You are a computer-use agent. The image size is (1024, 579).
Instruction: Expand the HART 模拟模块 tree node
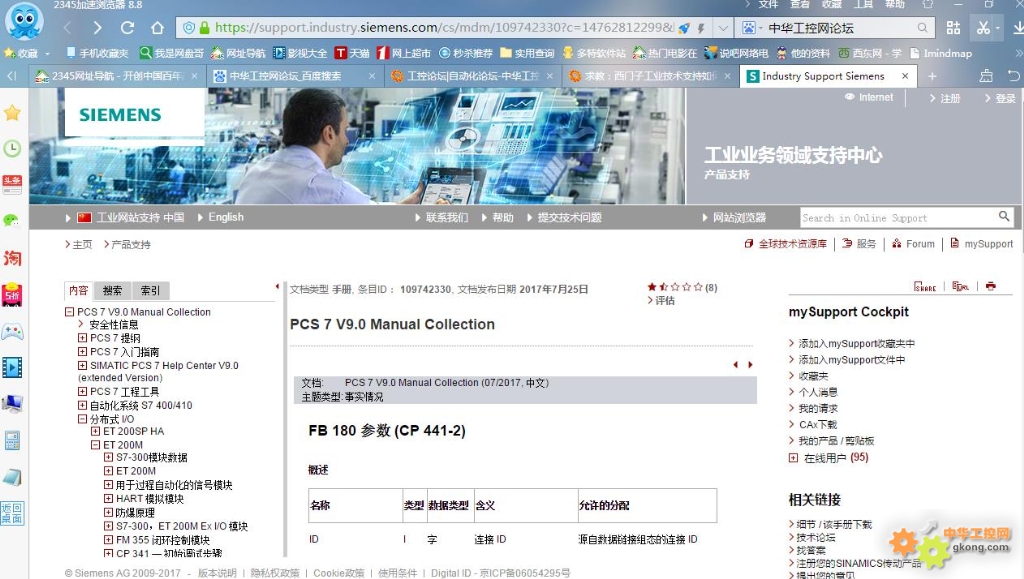(108, 499)
